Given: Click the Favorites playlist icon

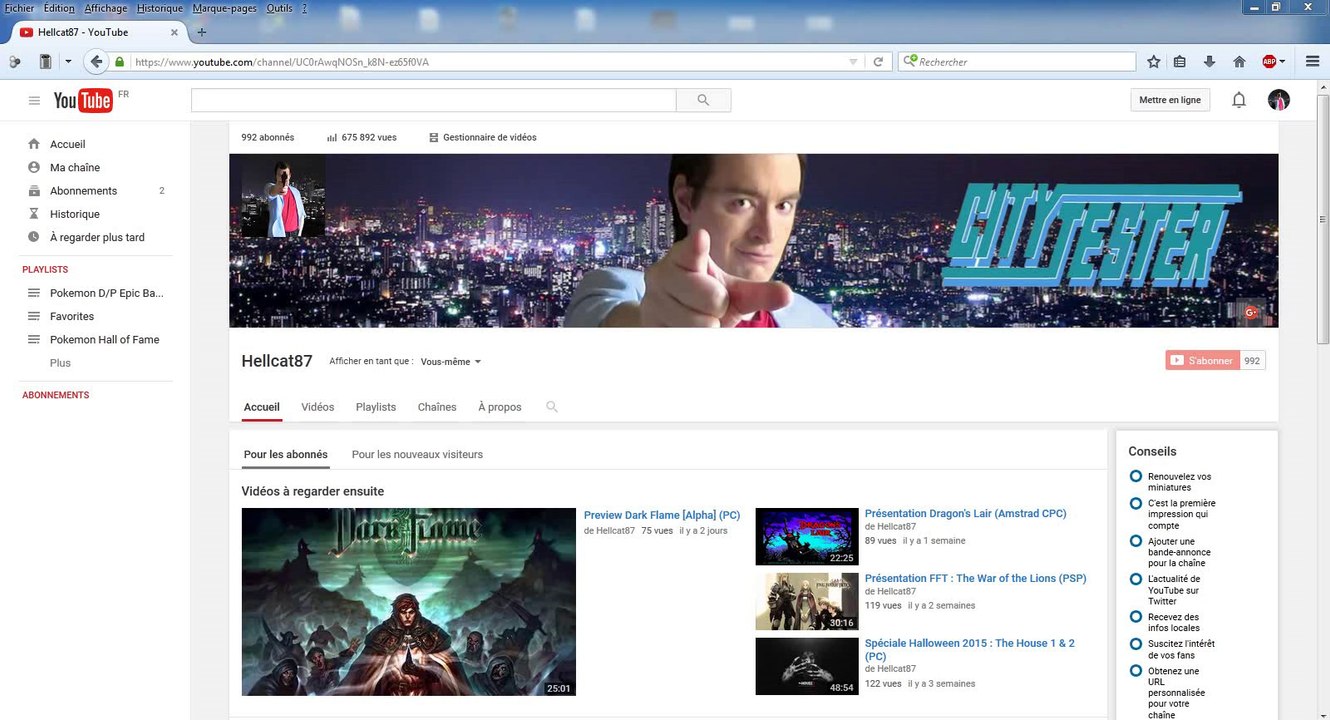Looking at the screenshot, I should (33, 316).
